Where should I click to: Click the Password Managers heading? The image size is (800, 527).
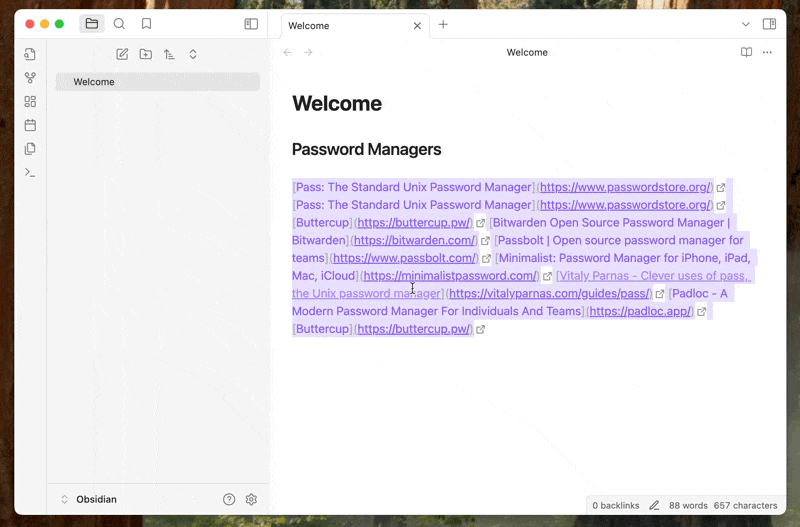pyautogui.click(x=366, y=149)
